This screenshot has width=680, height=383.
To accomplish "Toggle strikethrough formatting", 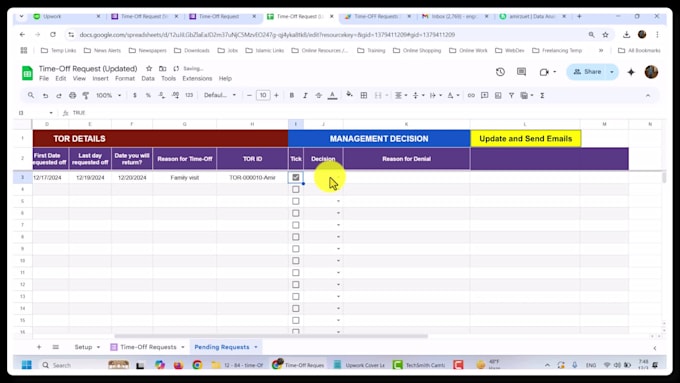I will (319, 95).
